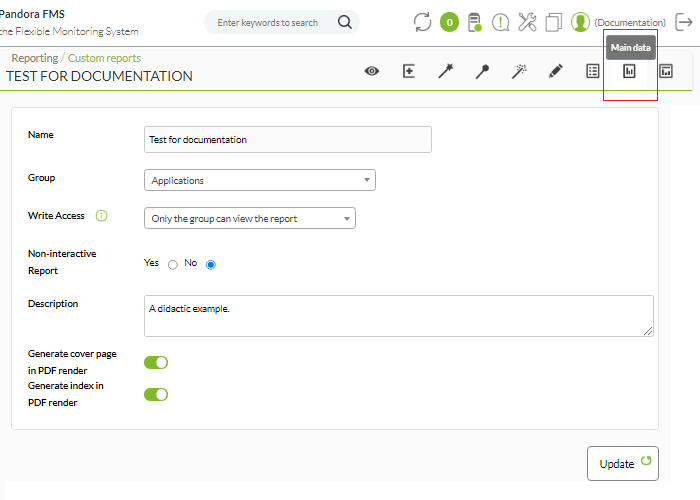Select No for Non-interactive Report

coord(211,265)
